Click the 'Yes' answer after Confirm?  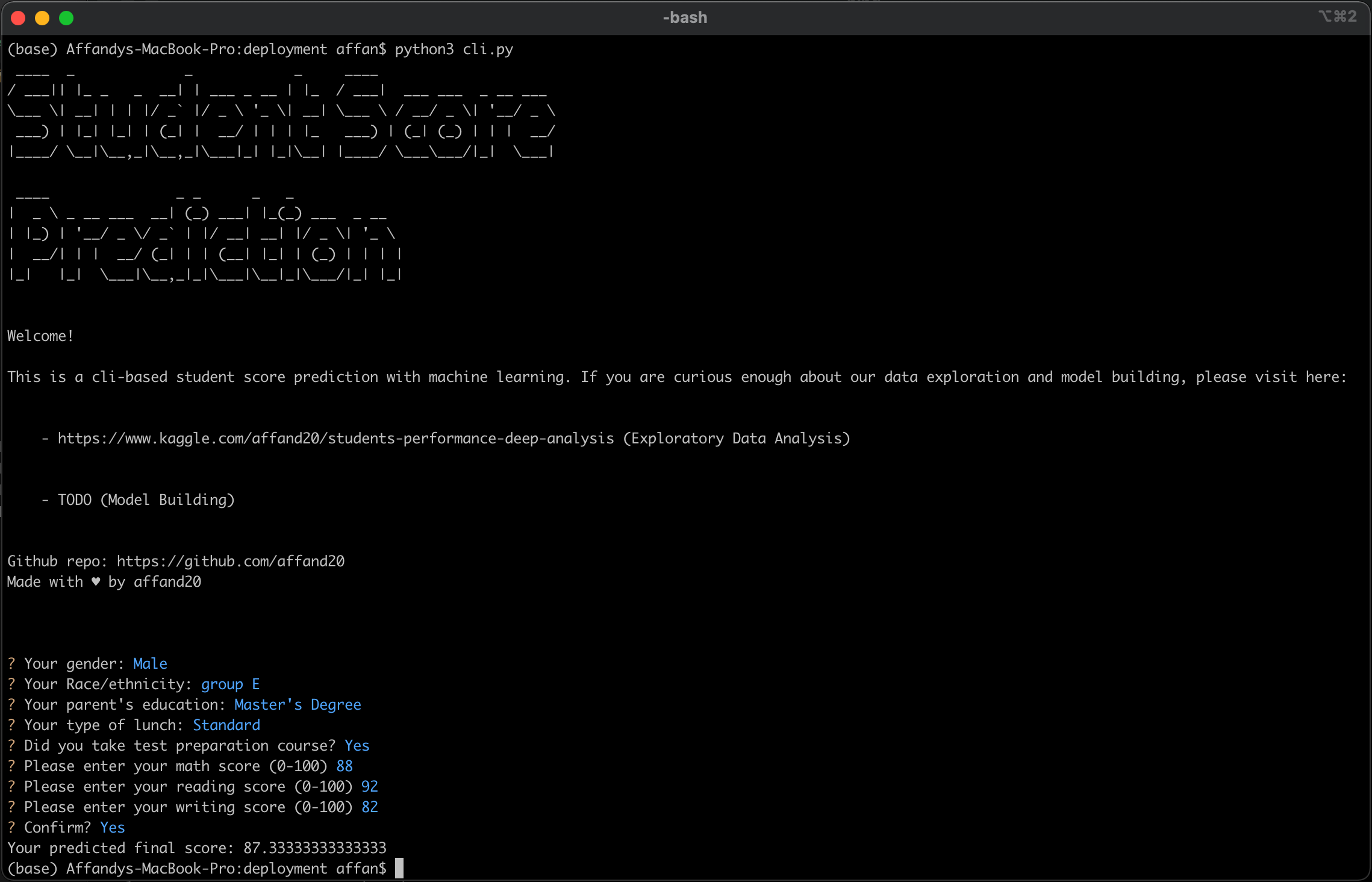pyautogui.click(x=112, y=827)
